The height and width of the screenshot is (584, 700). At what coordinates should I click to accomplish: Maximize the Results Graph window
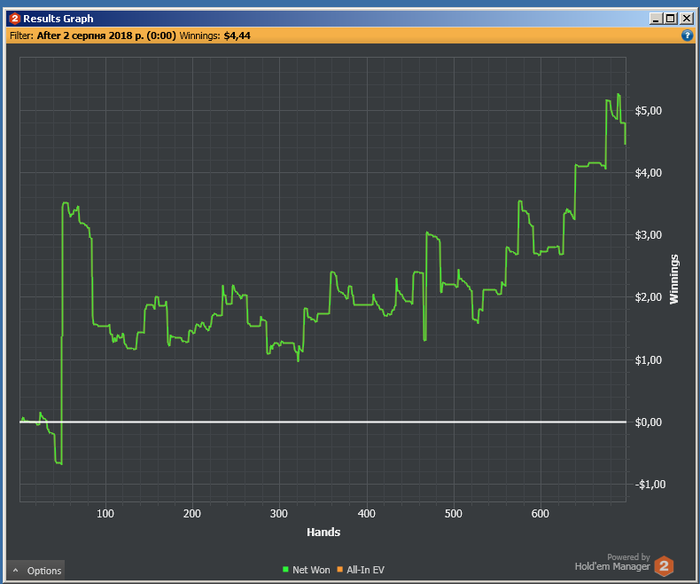point(671,19)
